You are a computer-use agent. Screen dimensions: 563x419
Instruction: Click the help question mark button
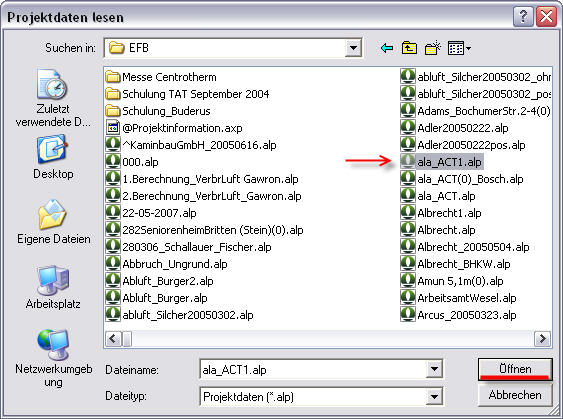(523, 17)
